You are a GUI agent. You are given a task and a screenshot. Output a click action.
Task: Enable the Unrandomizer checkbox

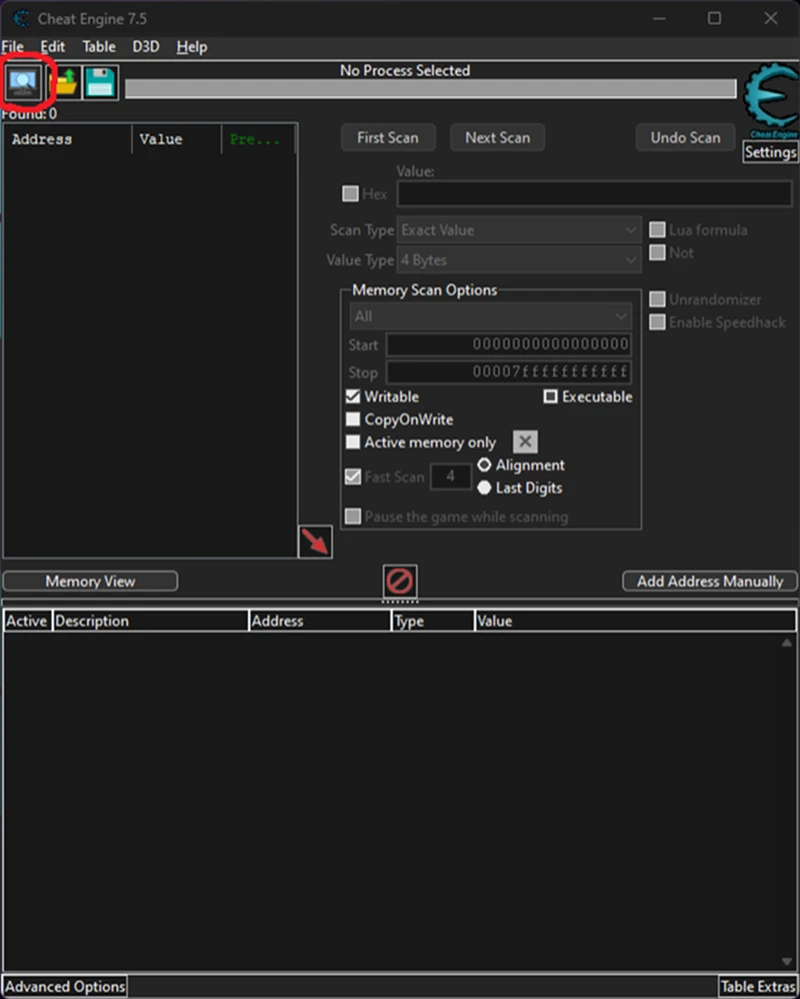[657, 299]
